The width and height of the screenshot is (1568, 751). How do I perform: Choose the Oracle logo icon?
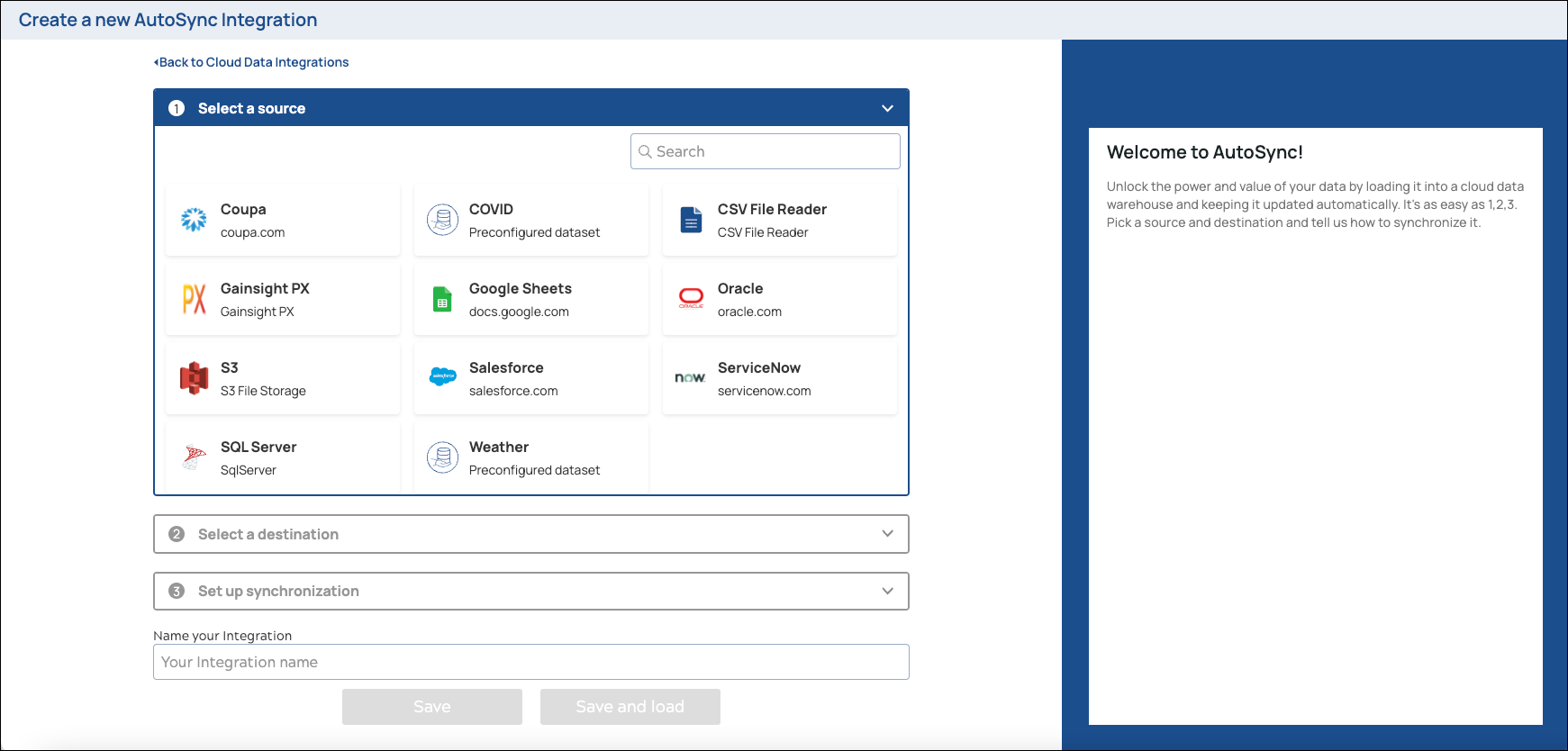click(691, 298)
